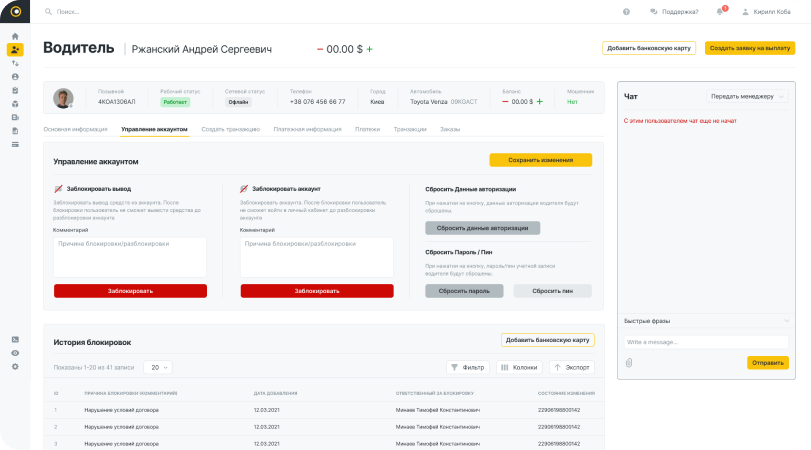Click the green plus next to header balance
811x450 pixels.
[x=369, y=49]
